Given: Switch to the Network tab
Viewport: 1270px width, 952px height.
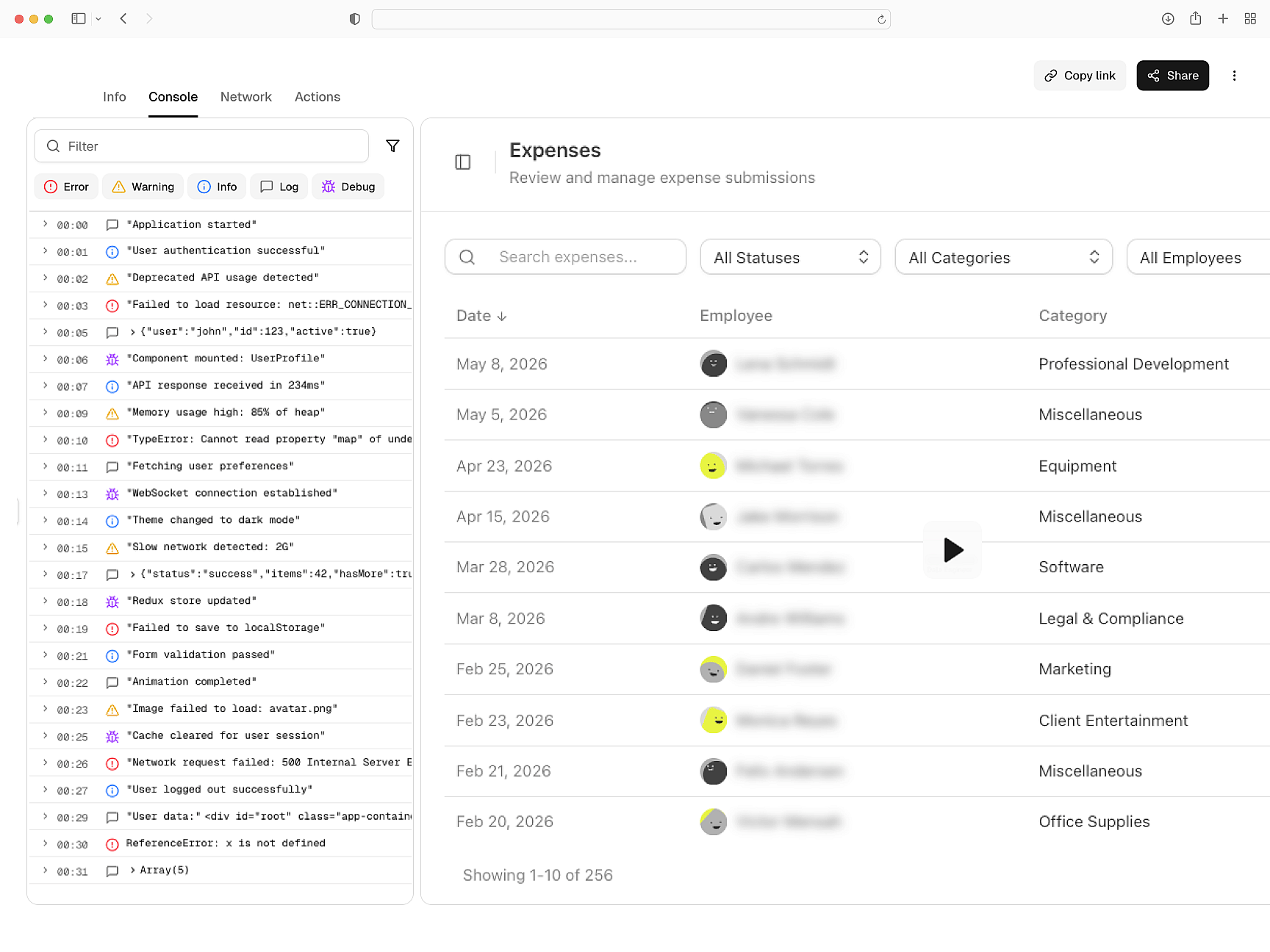Looking at the screenshot, I should [x=246, y=96].
